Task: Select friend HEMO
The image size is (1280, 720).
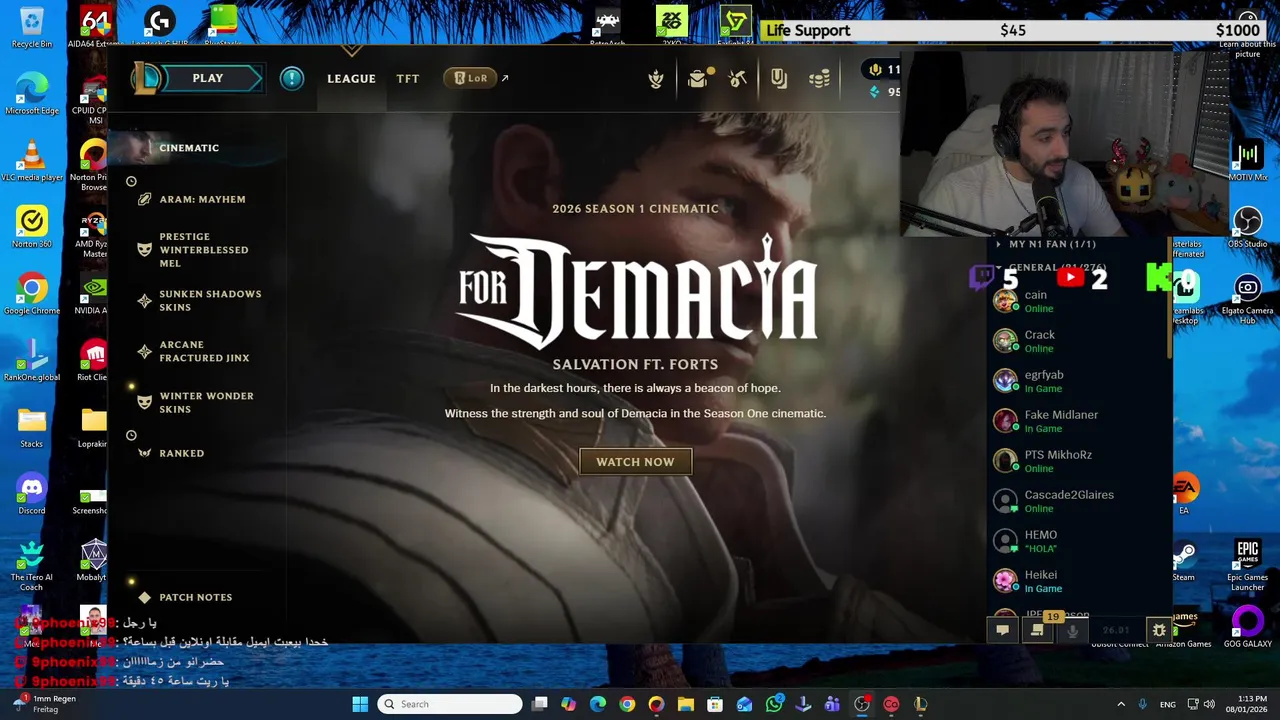Action: tap(1078, 541)
